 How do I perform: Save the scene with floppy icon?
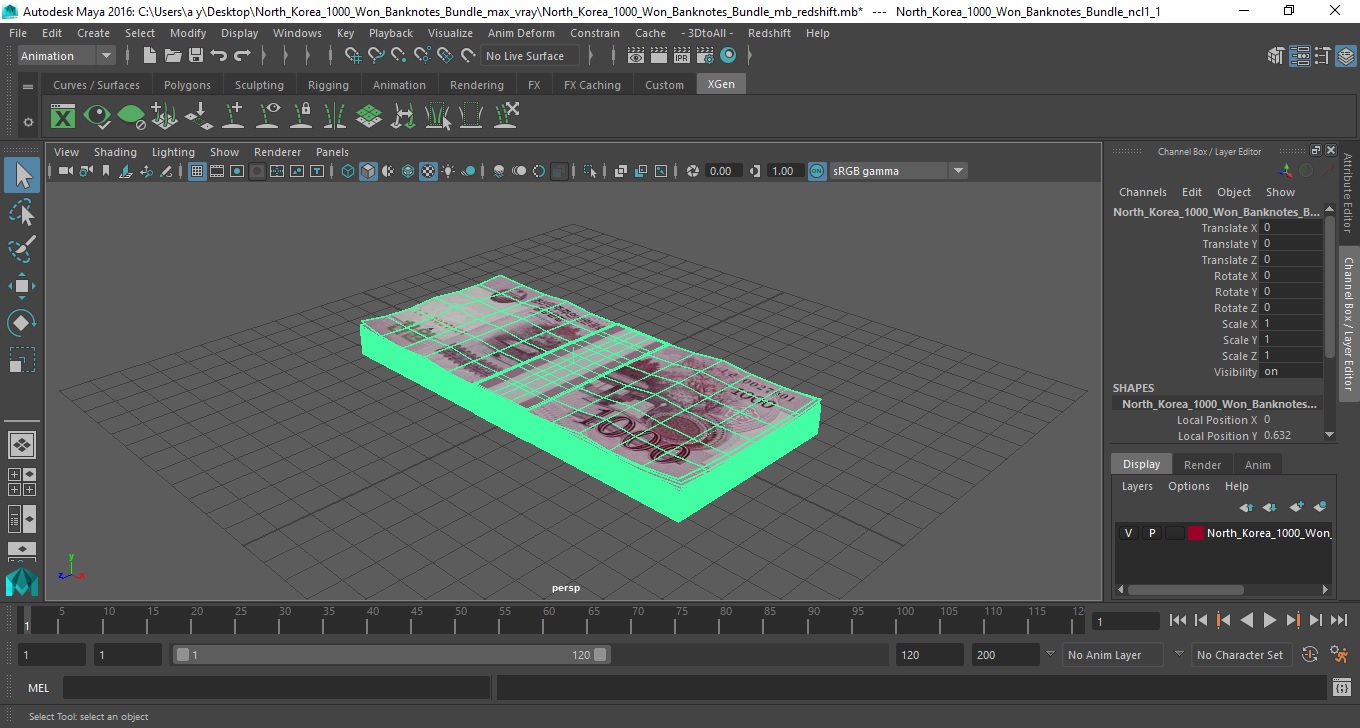[196, 56]
